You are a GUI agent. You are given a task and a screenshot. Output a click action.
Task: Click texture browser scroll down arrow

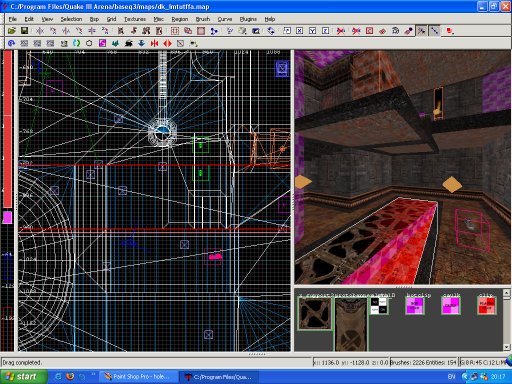[506, 347]
